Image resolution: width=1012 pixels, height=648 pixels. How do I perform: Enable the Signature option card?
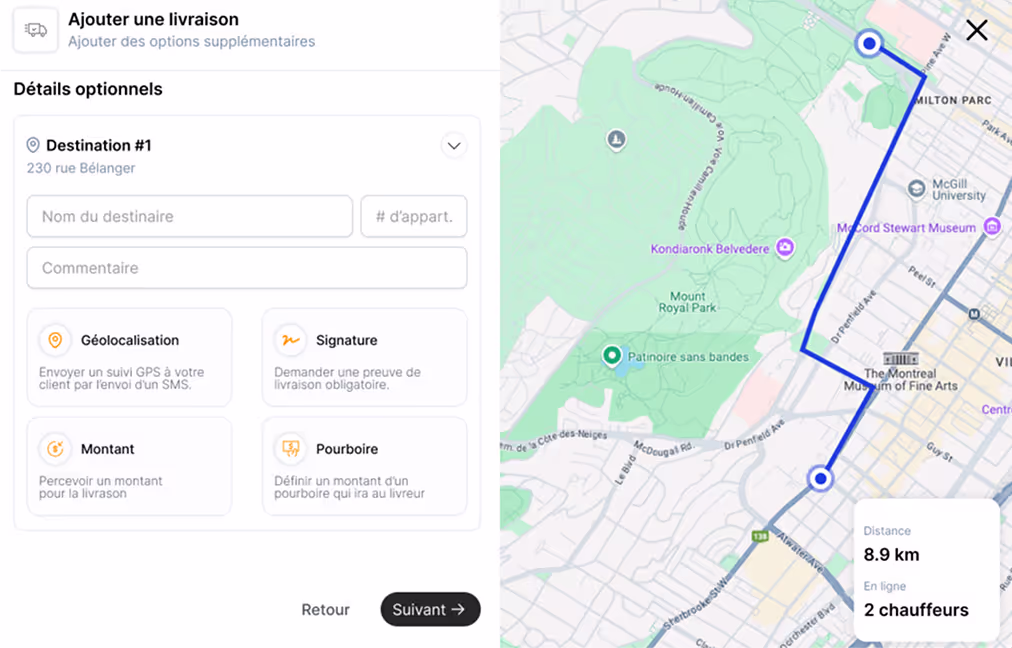coord(364,358)
